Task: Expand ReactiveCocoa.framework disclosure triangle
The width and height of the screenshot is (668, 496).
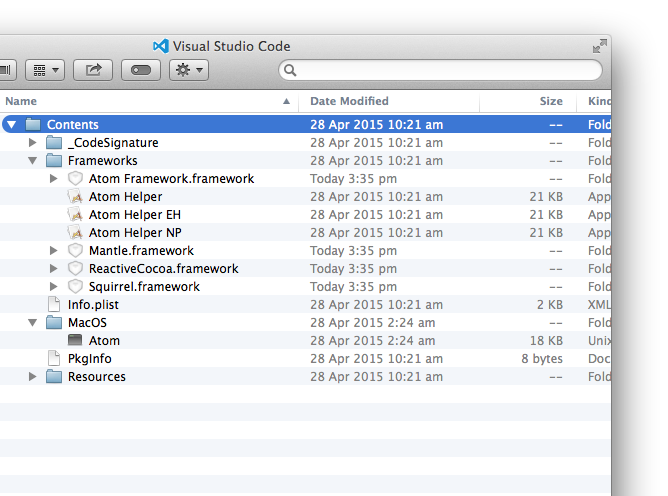Action: point(53,268)
